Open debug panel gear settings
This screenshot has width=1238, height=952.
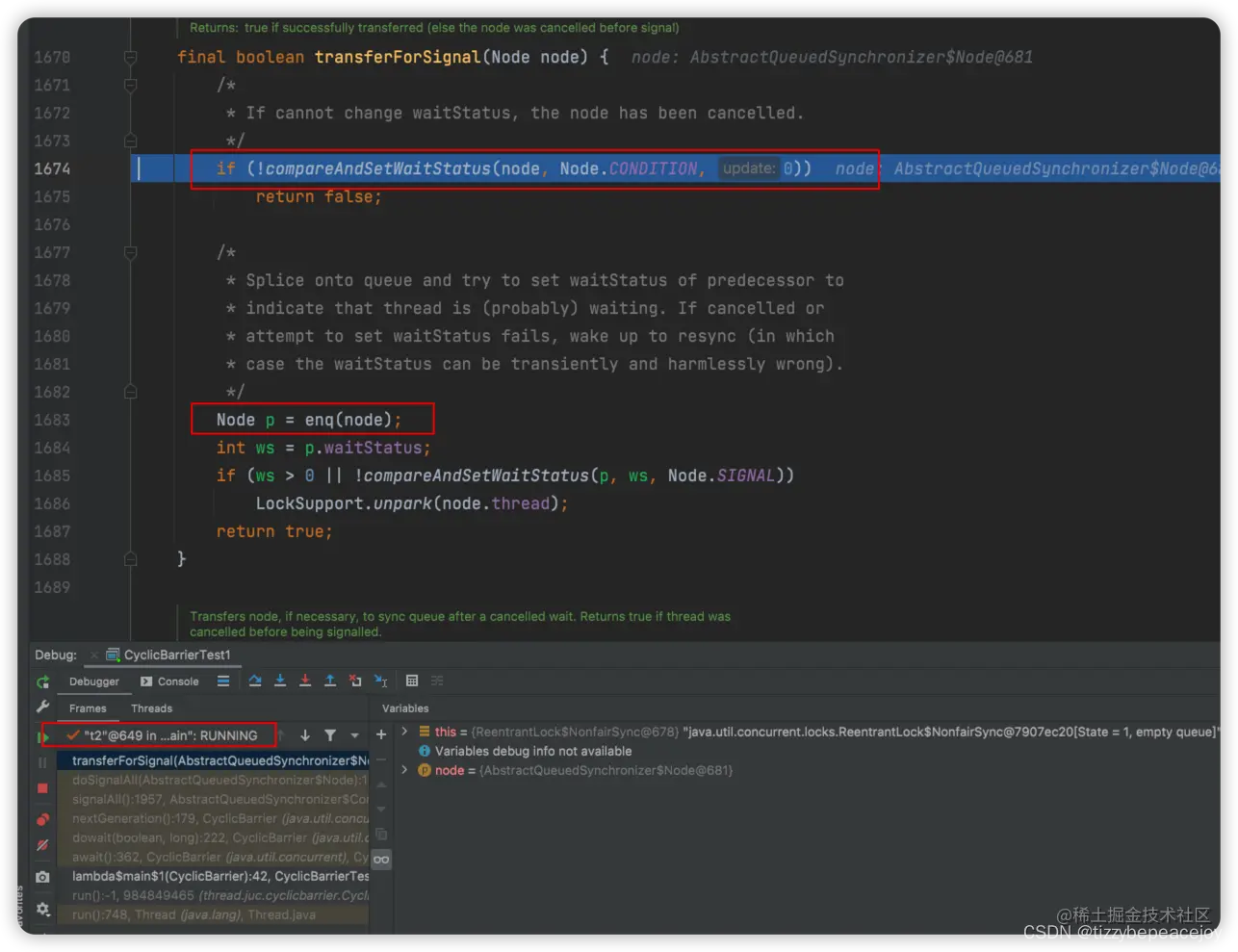(42, 909)
